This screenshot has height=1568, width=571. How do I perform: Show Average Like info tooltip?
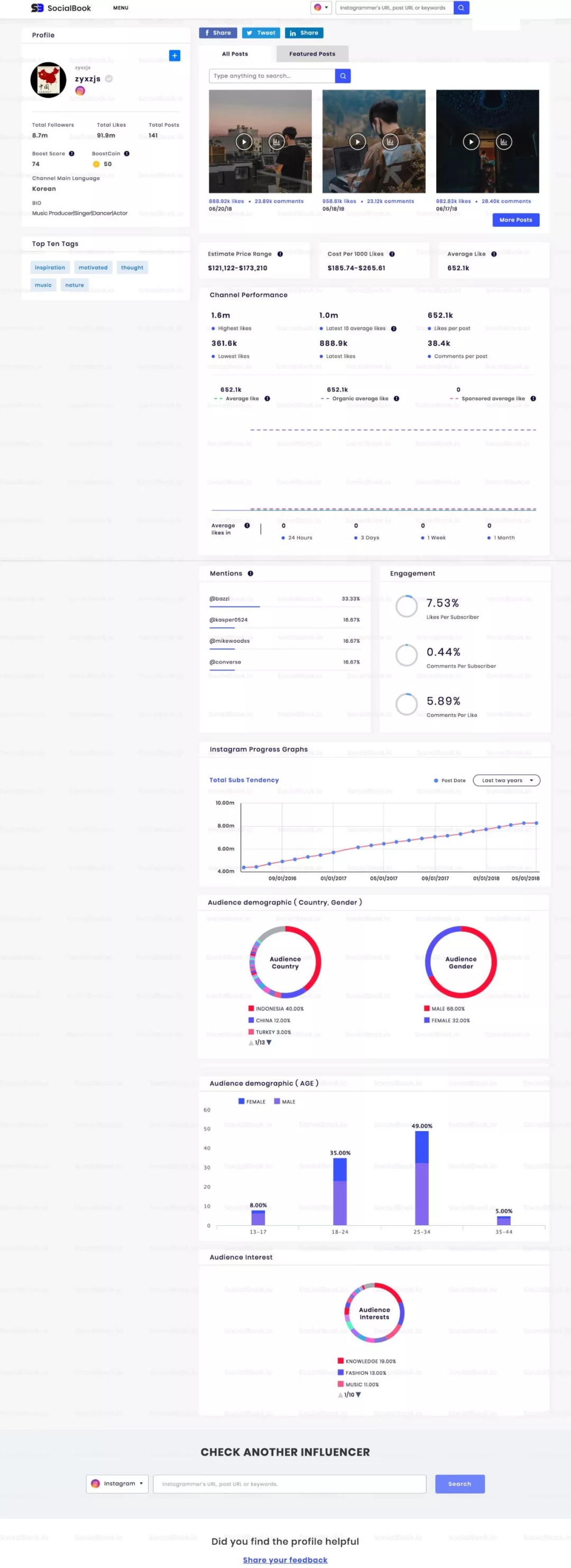[x=494, y=254]
